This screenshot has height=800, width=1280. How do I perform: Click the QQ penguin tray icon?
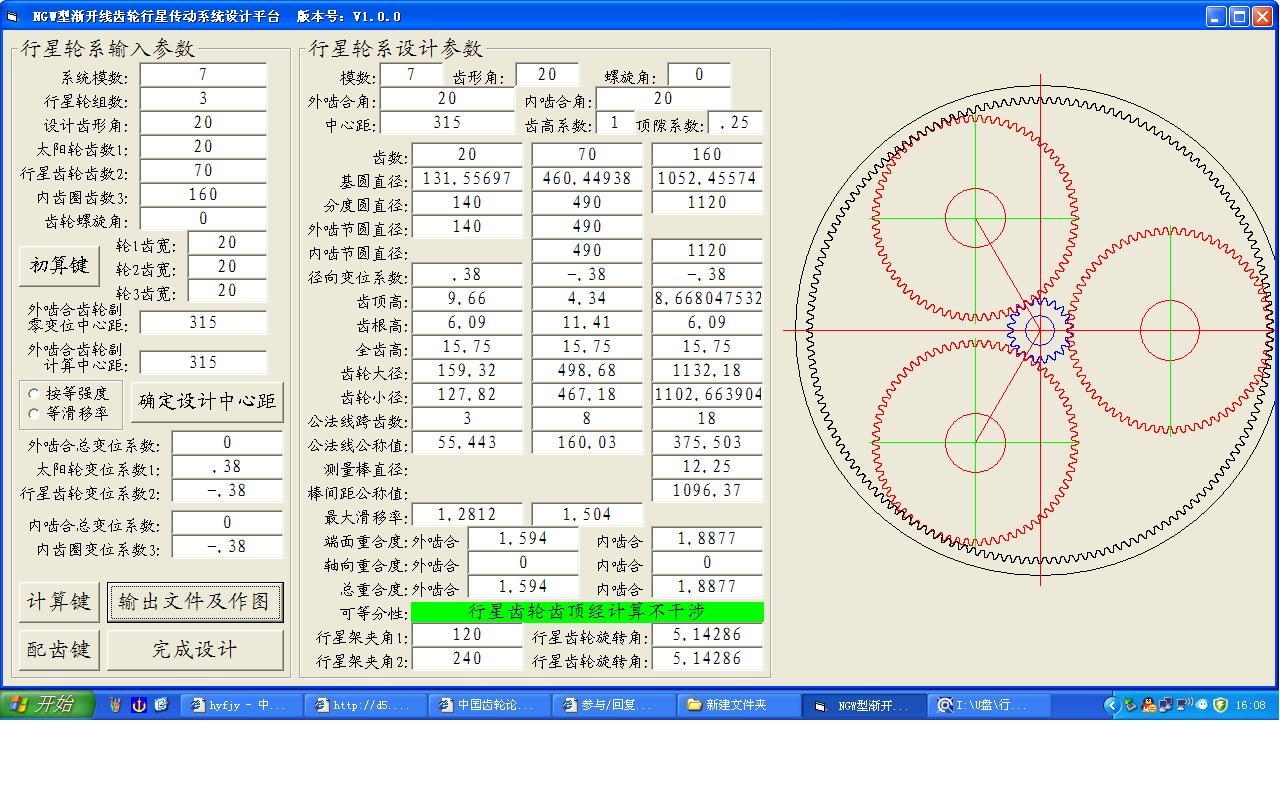1148,705
